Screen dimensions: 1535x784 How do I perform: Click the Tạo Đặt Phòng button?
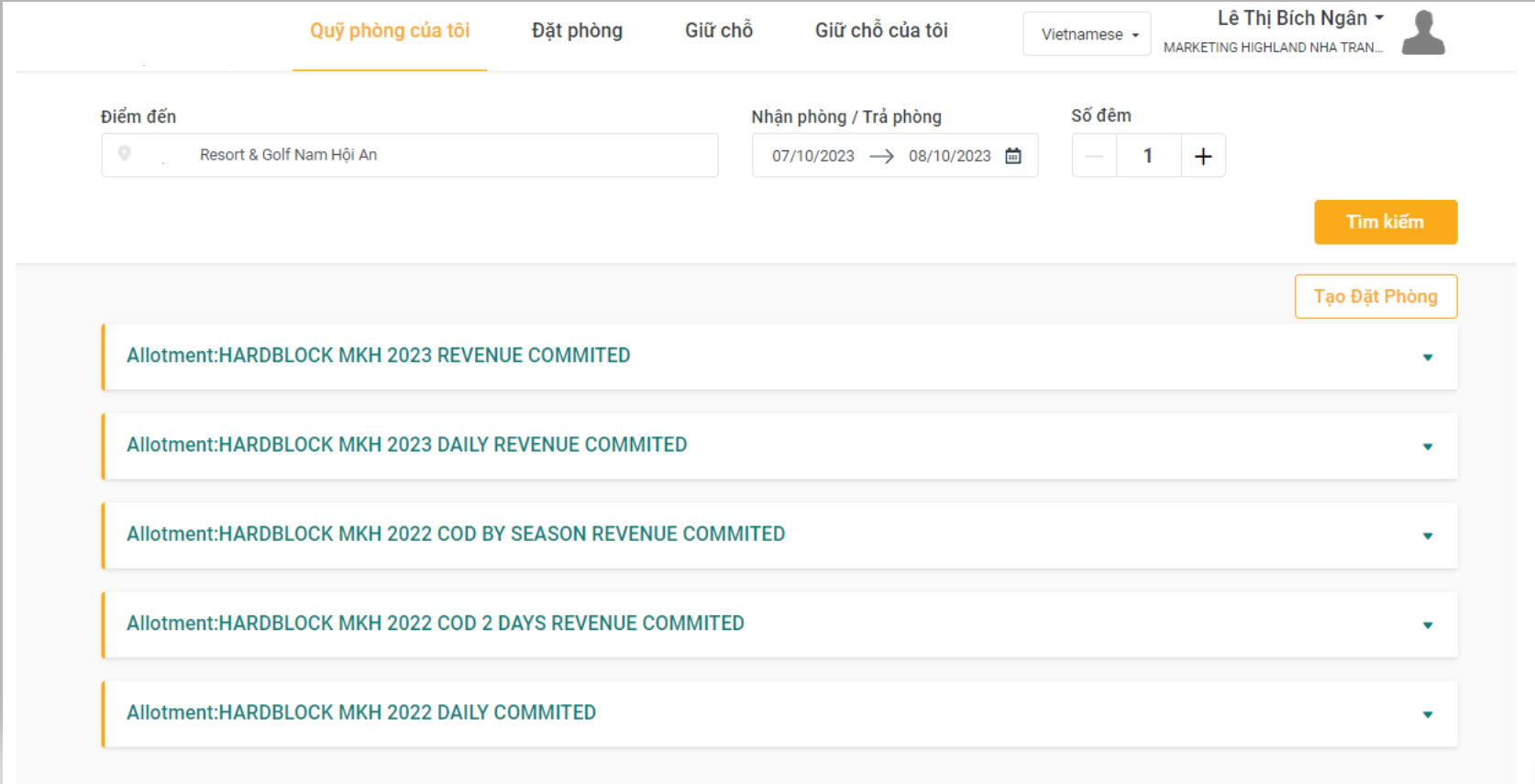tap(1375, 296)
